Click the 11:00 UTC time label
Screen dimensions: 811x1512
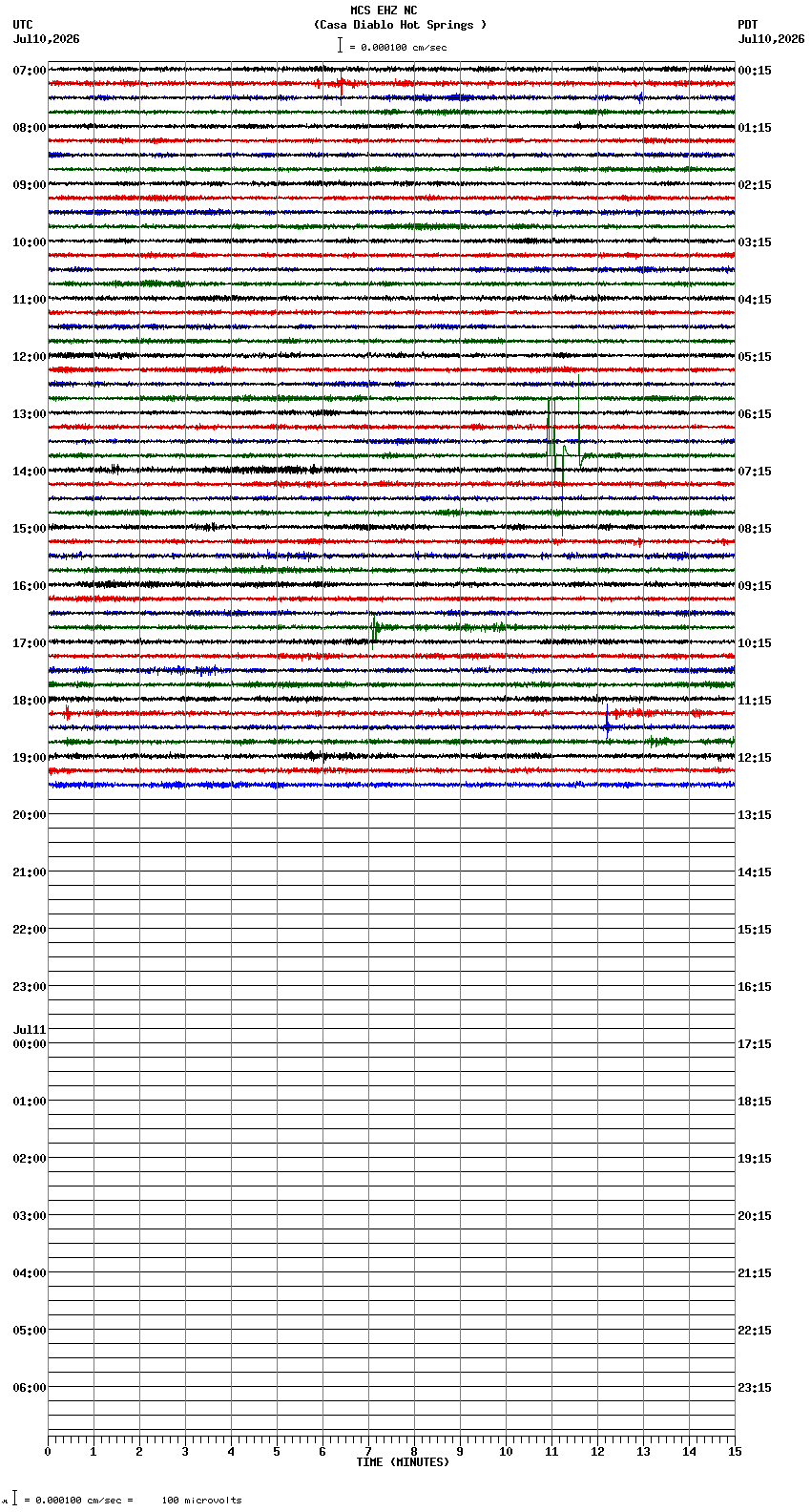coord(30,300)
